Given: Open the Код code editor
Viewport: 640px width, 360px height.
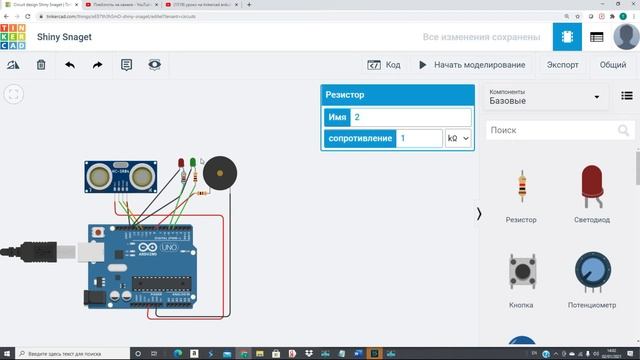Looking at the screenshot, I should [x=384, y=65].
